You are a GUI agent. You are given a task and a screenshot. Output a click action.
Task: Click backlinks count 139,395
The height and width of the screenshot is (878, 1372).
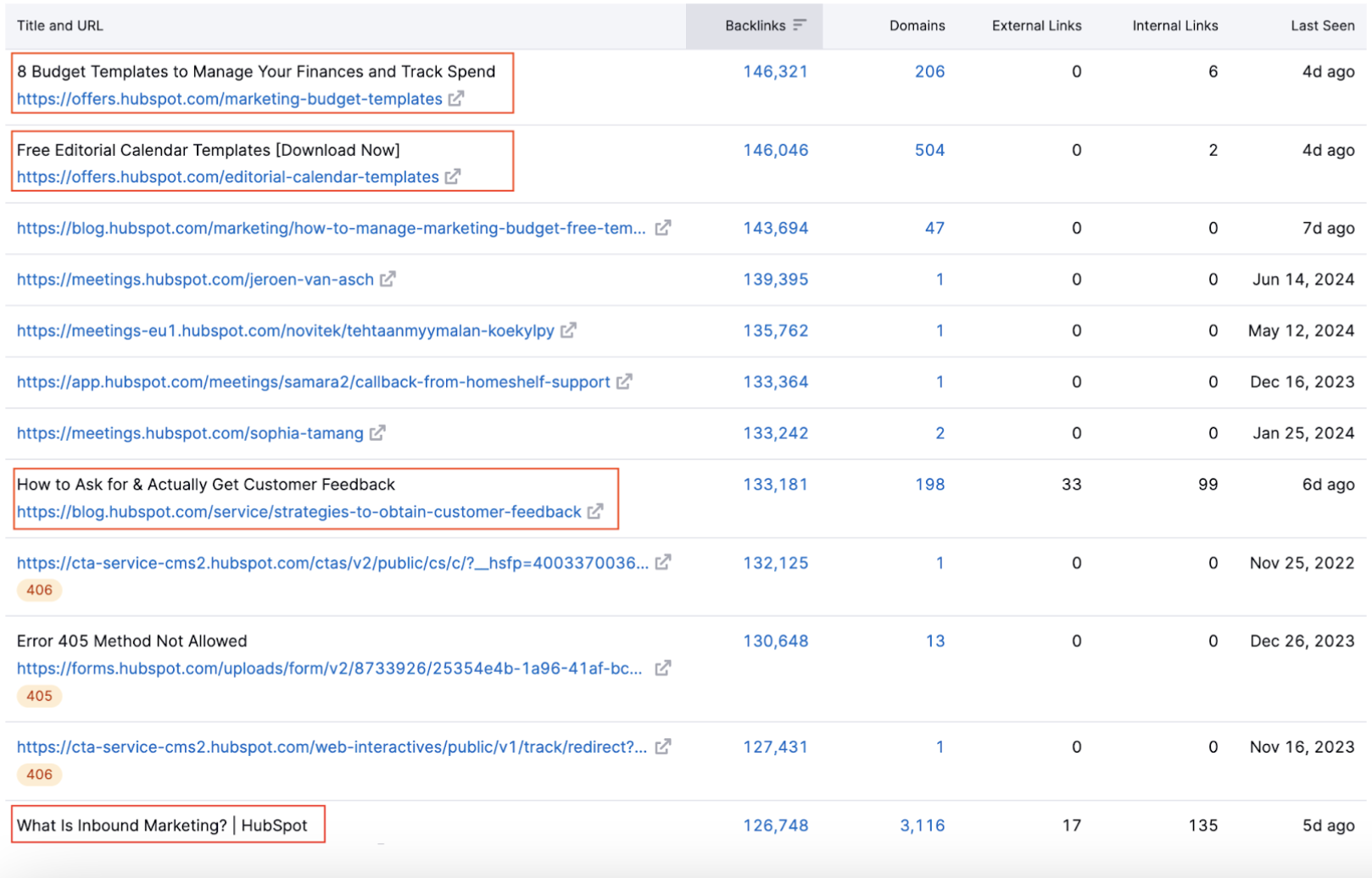click(775, 280)
